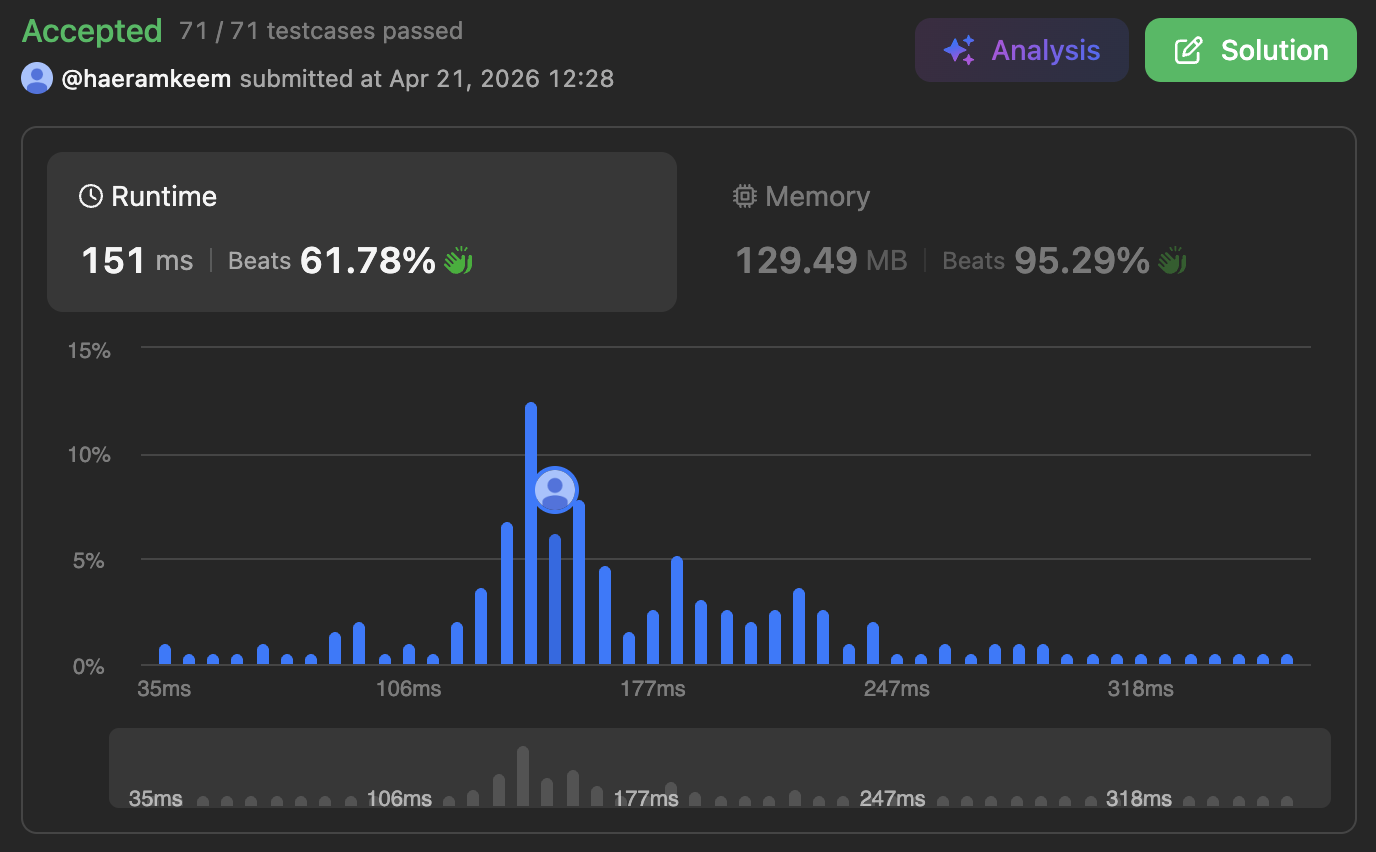Click the chip icon beside Memory

[744, 197]
